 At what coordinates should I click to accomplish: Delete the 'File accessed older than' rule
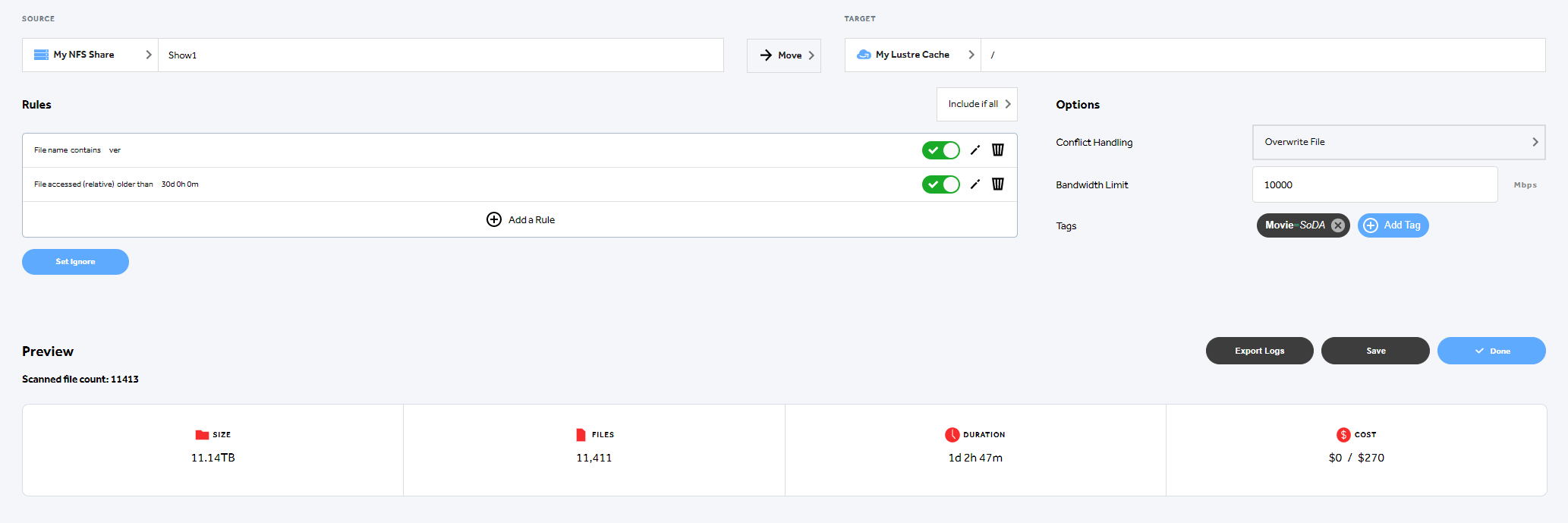[998, 184]
